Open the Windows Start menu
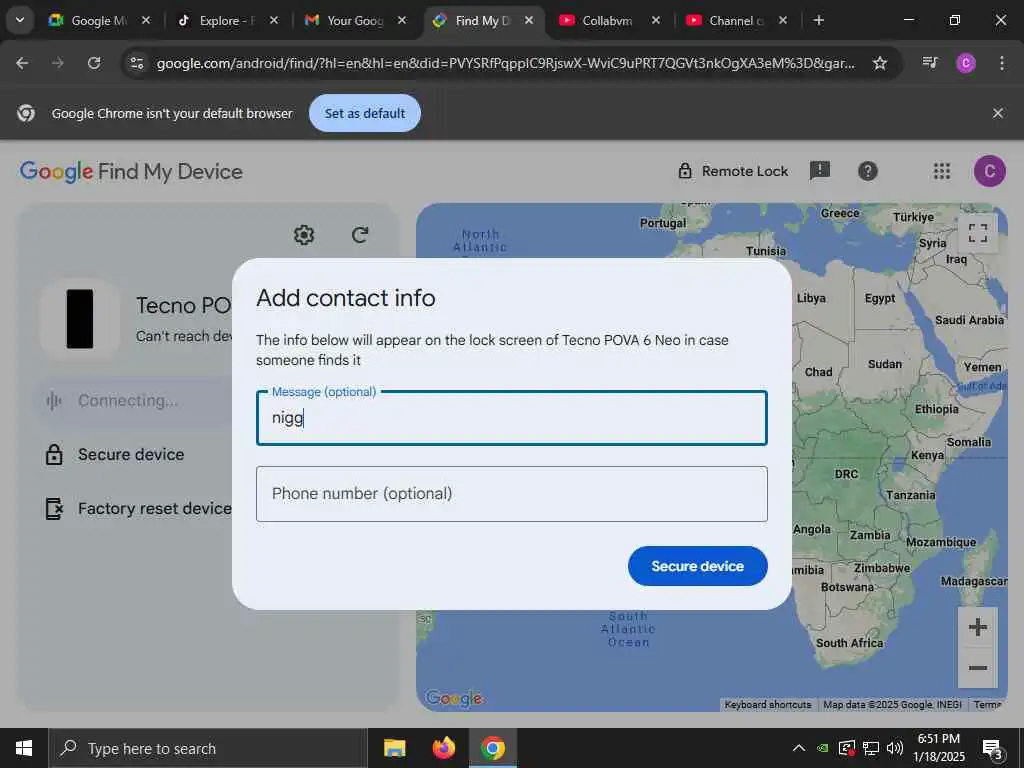Viewport: 1024px width, 768px height. pos(24,748)
